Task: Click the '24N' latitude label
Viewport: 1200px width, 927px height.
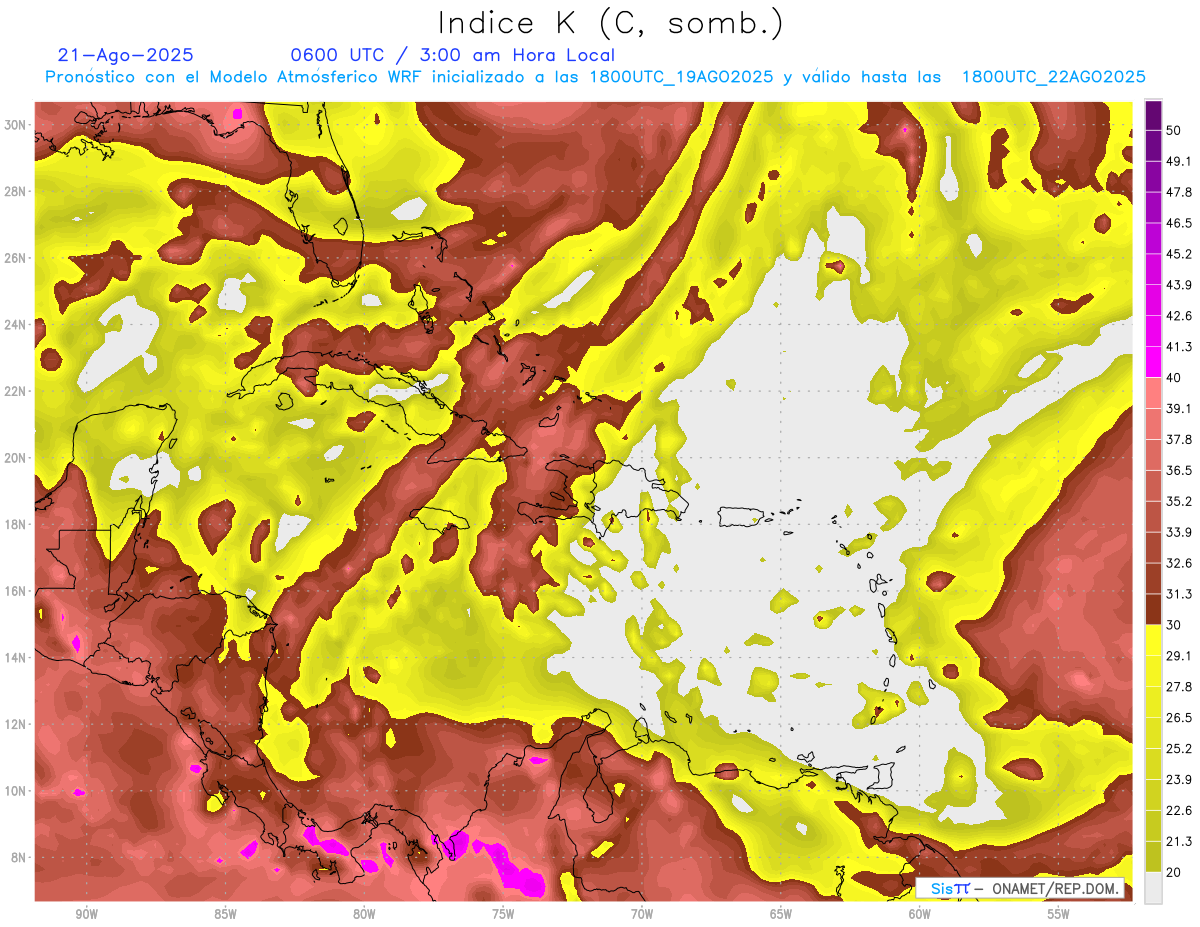Action: coord(16,324)
